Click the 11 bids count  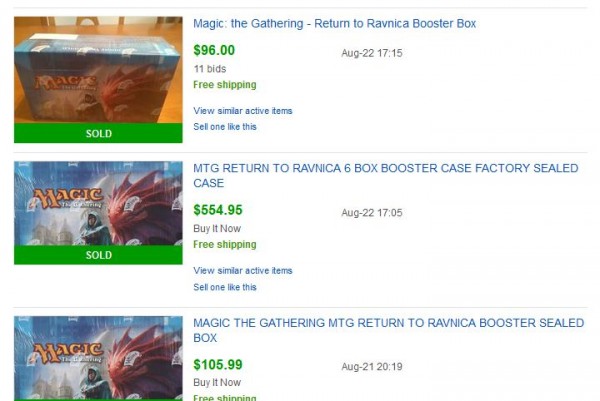208,68
